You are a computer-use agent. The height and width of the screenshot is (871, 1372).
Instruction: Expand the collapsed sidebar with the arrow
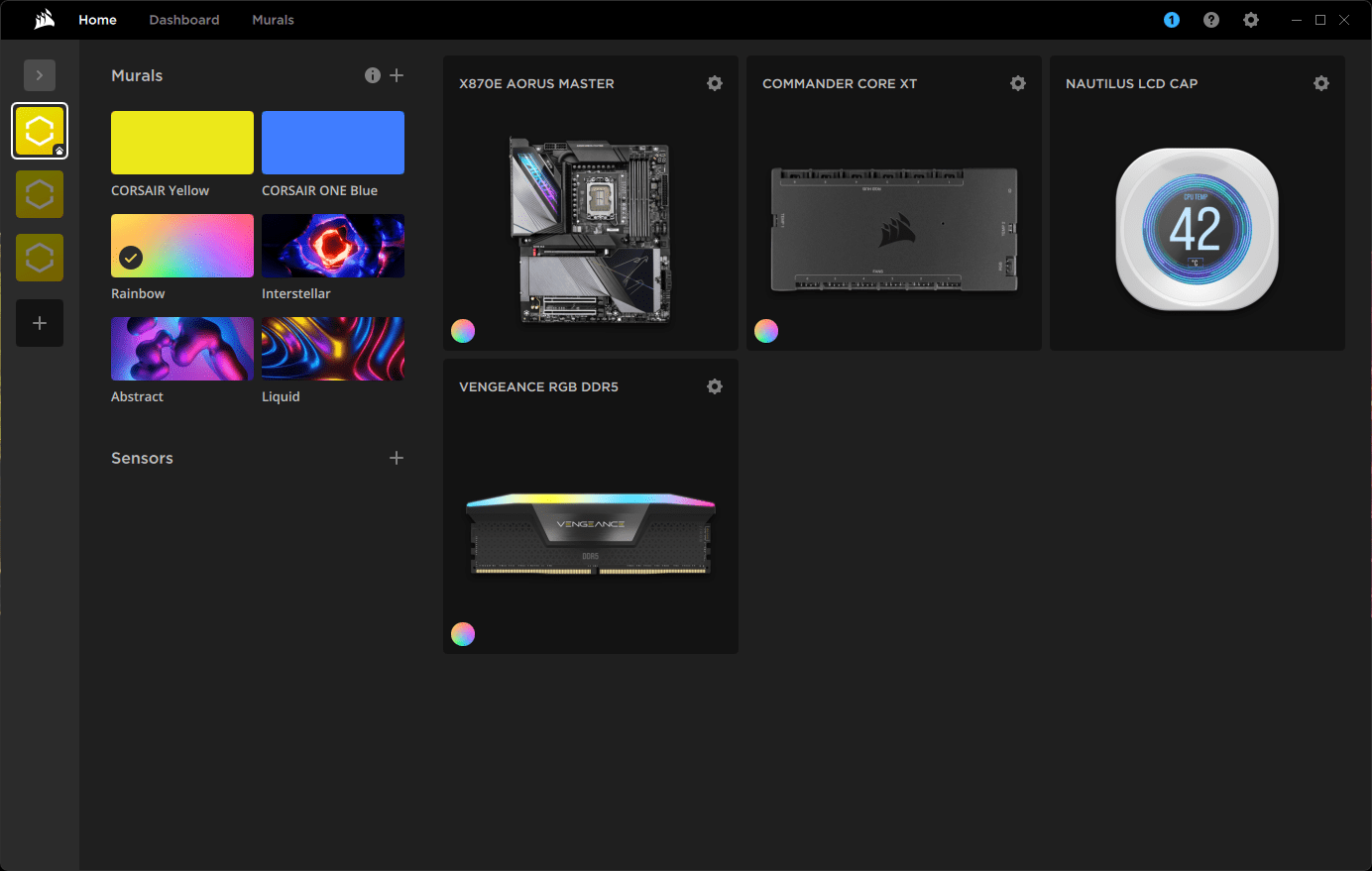[40, 74]
